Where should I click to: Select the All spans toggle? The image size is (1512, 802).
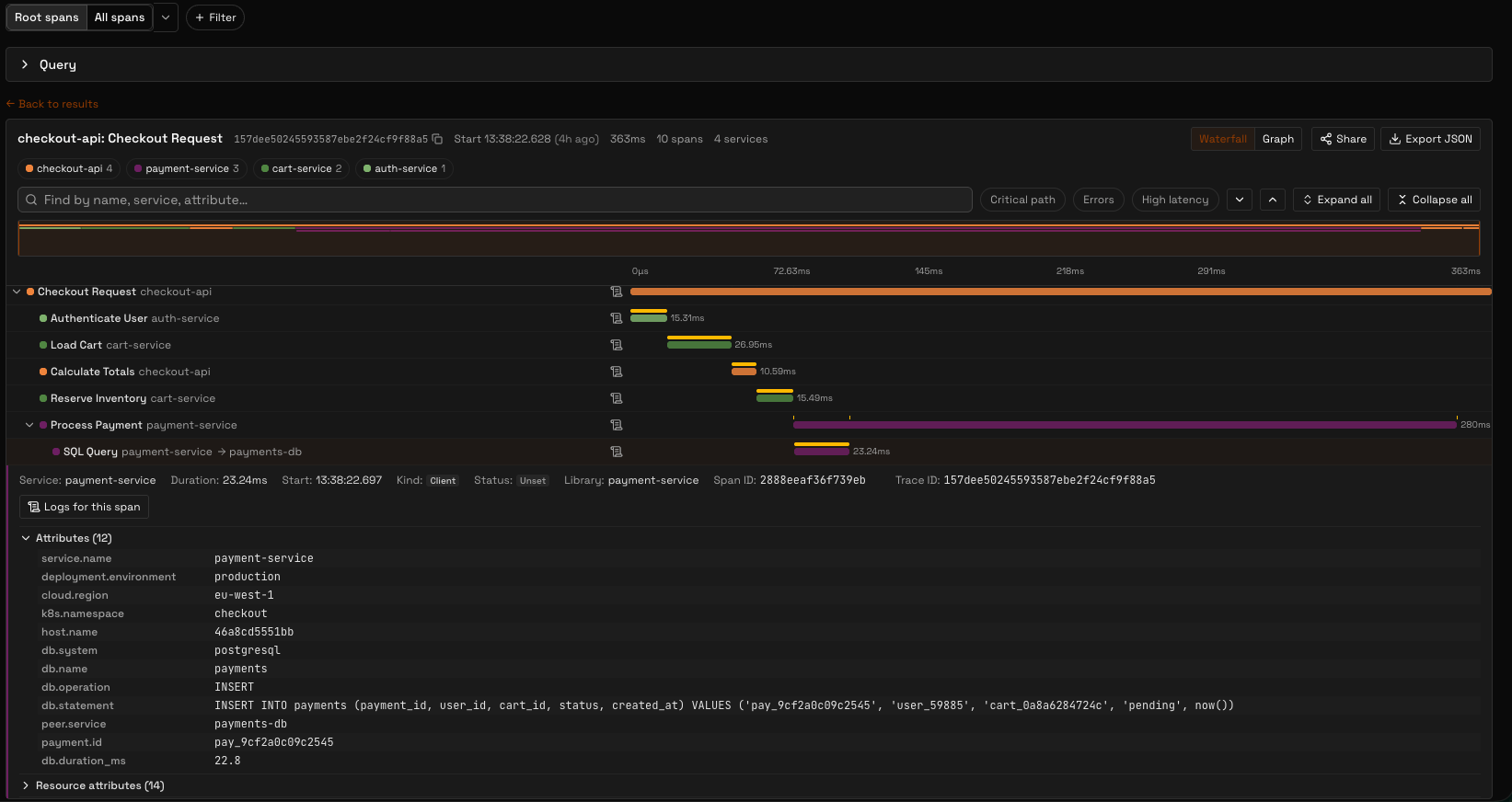point(120,17)
